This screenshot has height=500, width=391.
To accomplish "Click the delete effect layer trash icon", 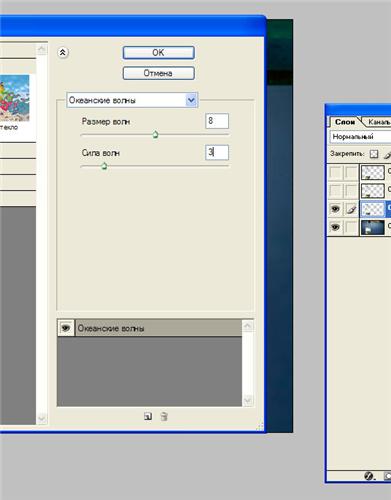I will (164, 416).
